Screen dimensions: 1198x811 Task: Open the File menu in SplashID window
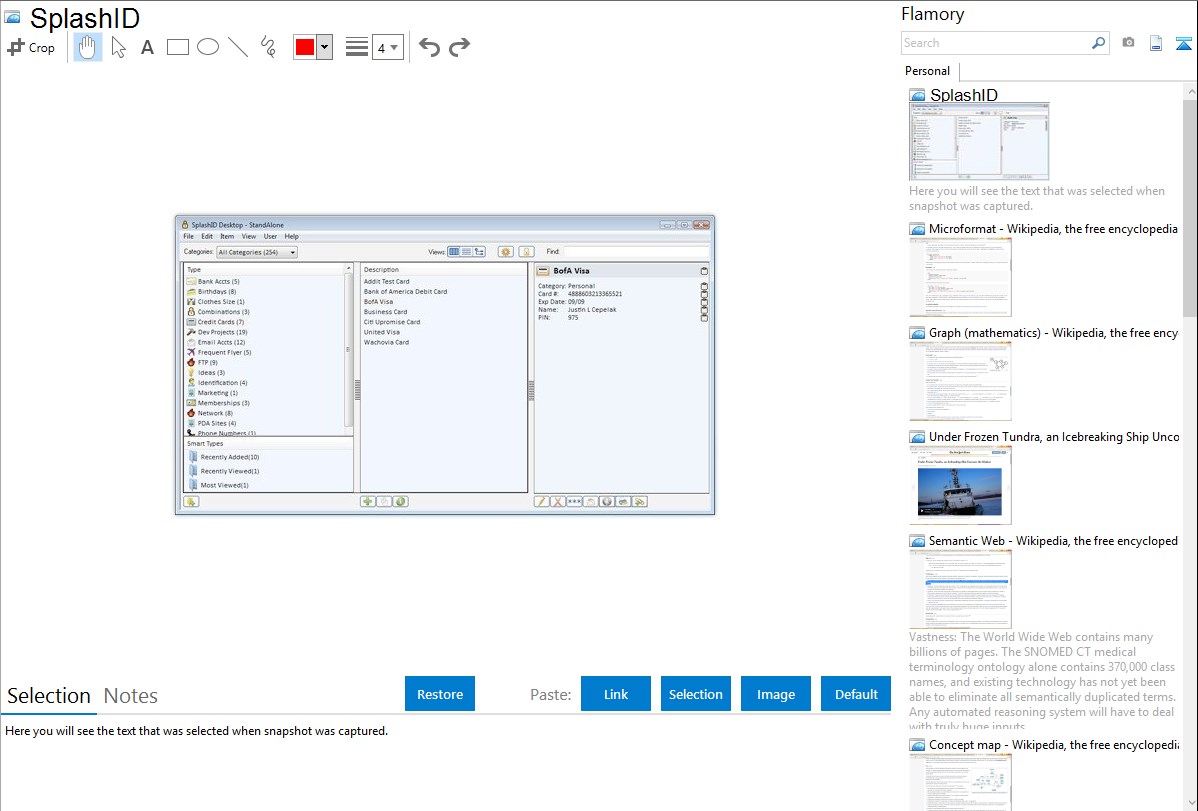pyautogui.click(x=188, y=236)
